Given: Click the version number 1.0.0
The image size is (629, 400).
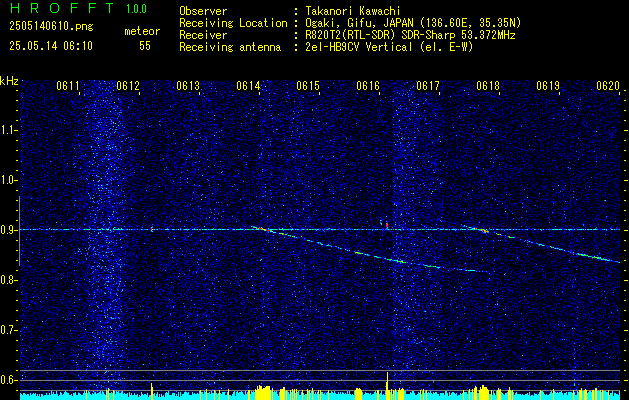Looking at the screenshot, I should tap(136, 8).
